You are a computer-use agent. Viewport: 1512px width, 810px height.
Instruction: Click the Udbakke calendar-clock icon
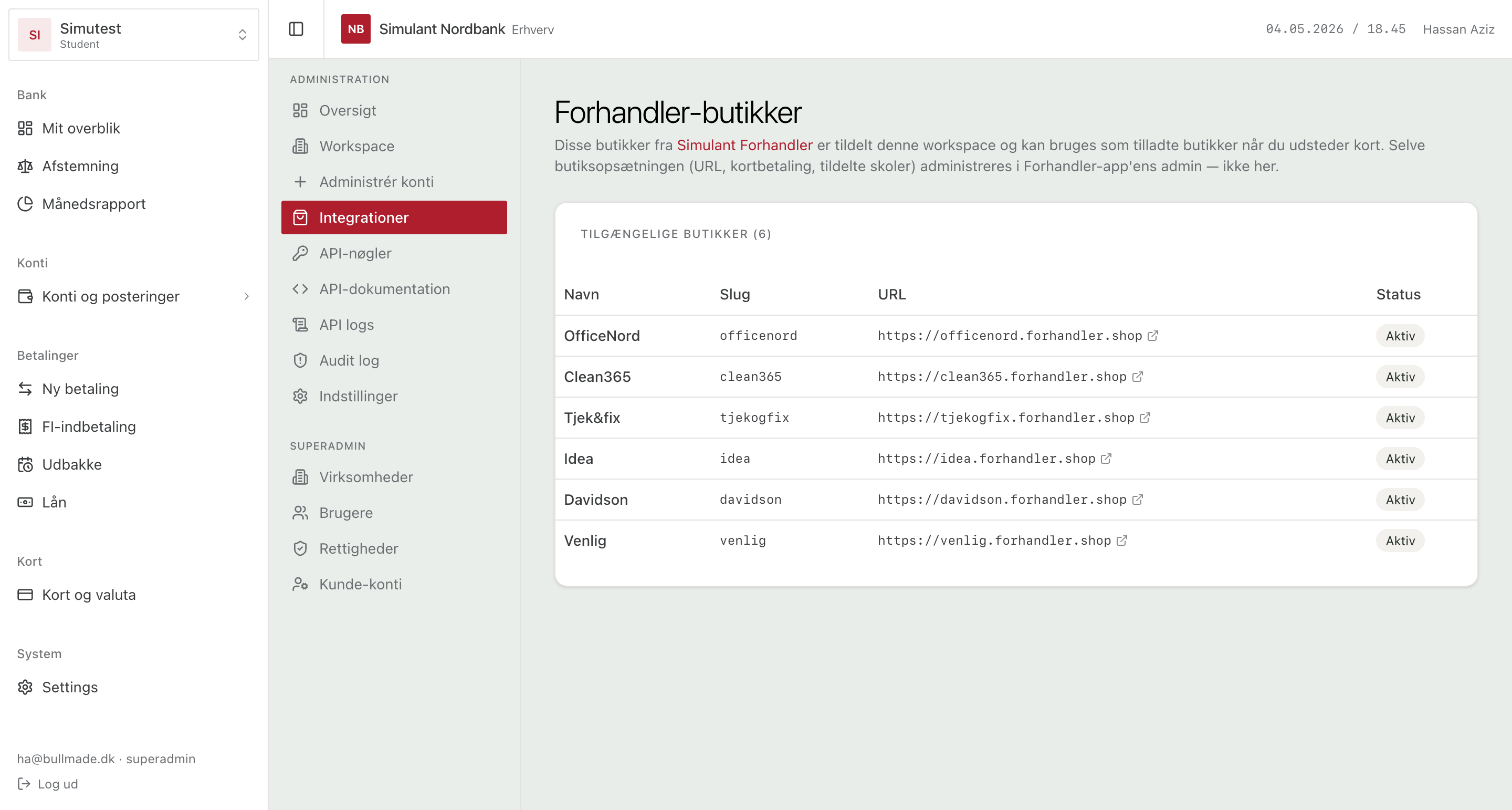(25, 464)
